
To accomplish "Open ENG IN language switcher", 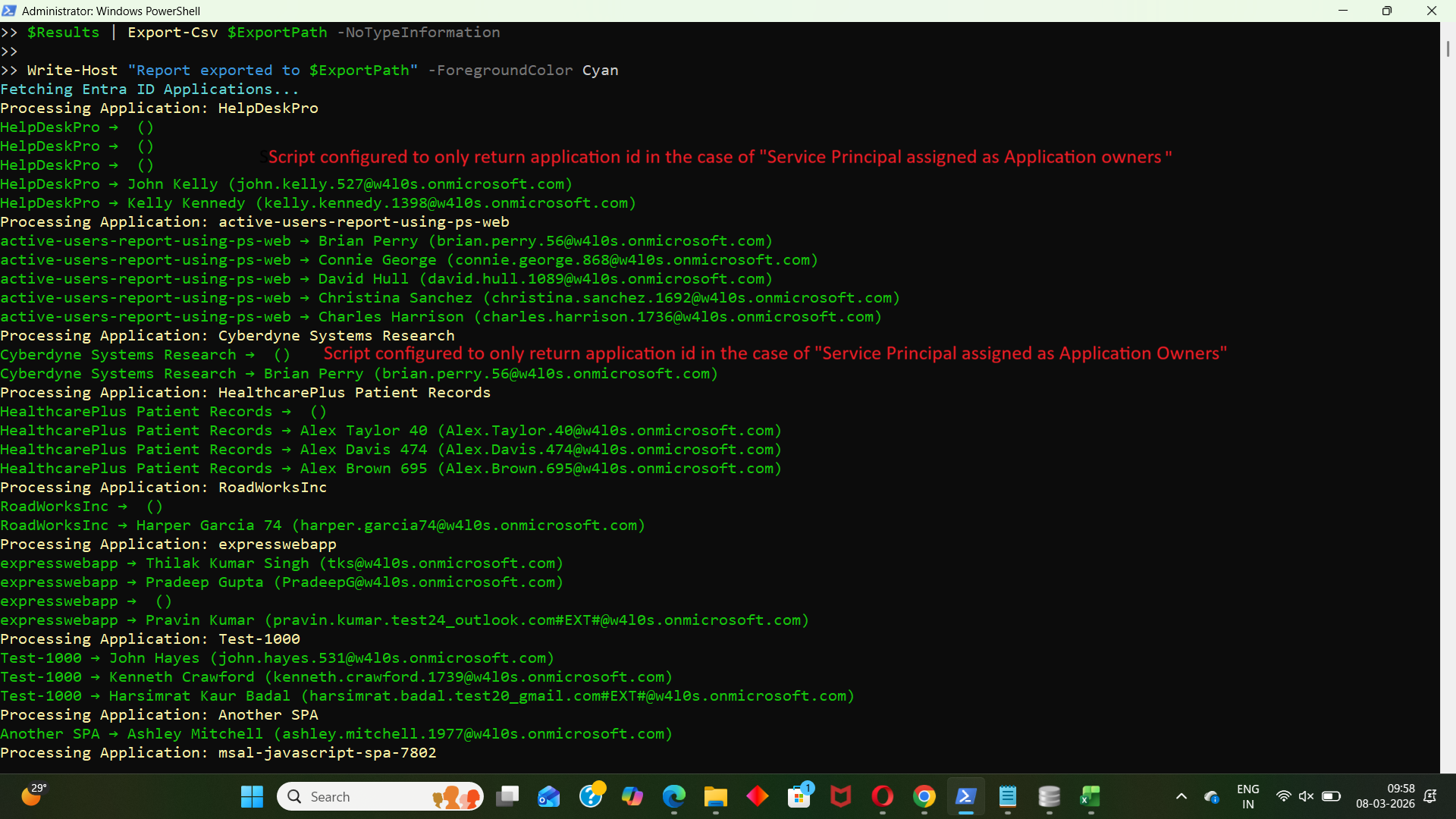I will pos(1247,796).
